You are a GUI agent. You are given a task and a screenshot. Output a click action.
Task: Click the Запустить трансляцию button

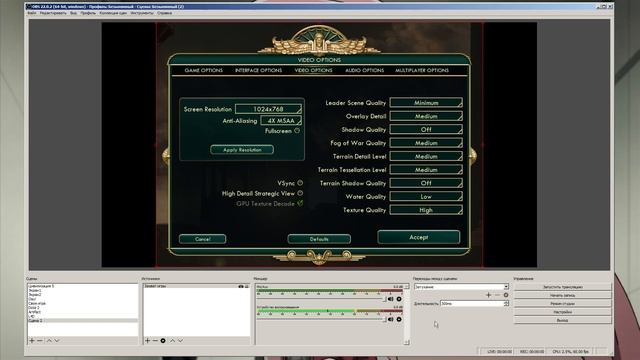(562, 287)
